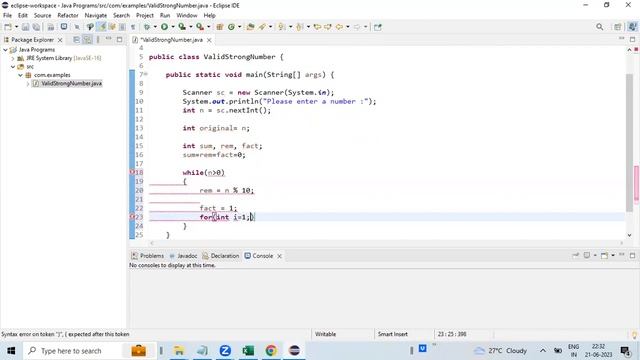Click the Debug bug icon

pyautogui.click(x=147, y=27)
